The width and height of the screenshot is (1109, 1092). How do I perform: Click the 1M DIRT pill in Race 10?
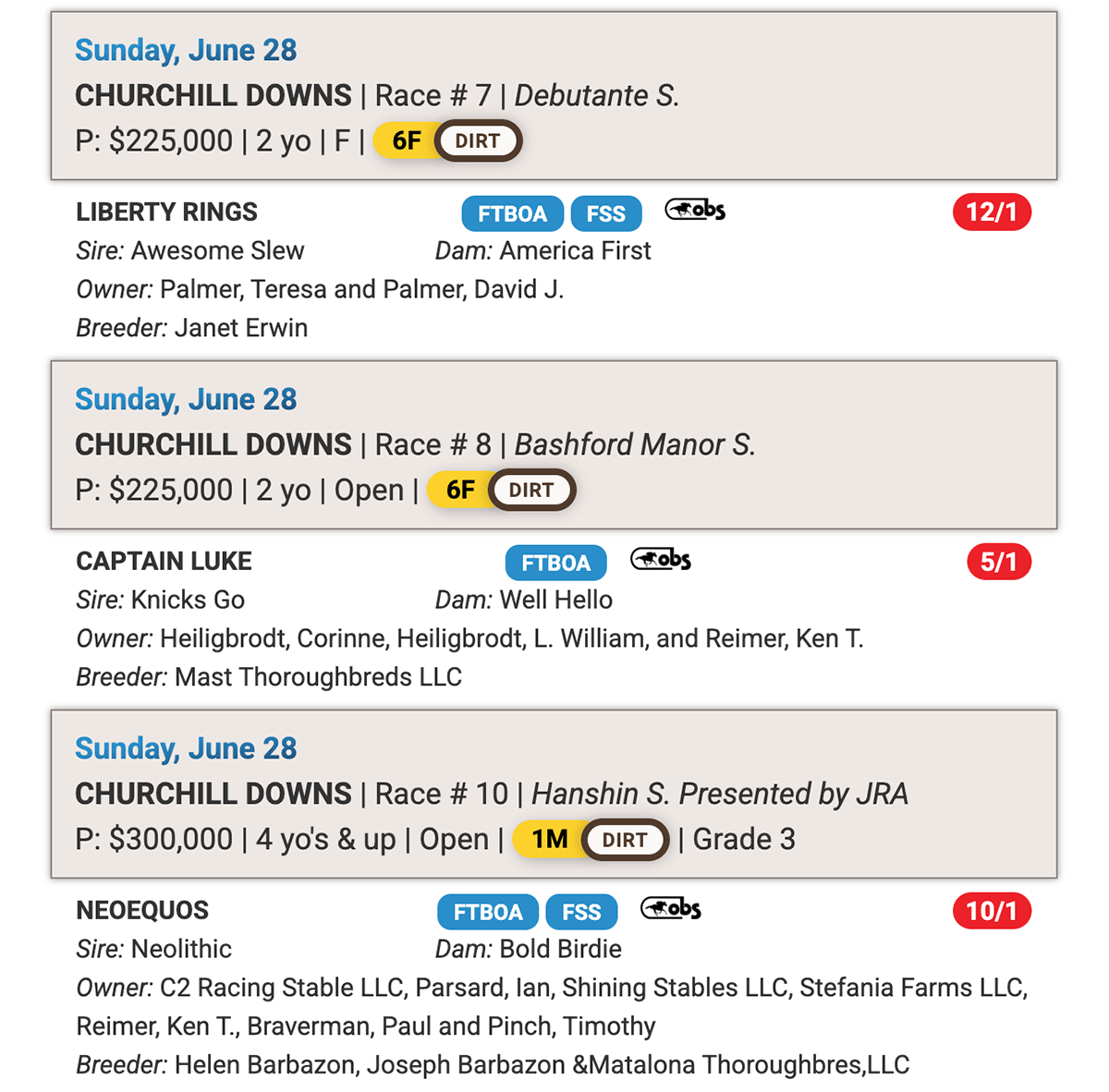click(x=591, y=839)
